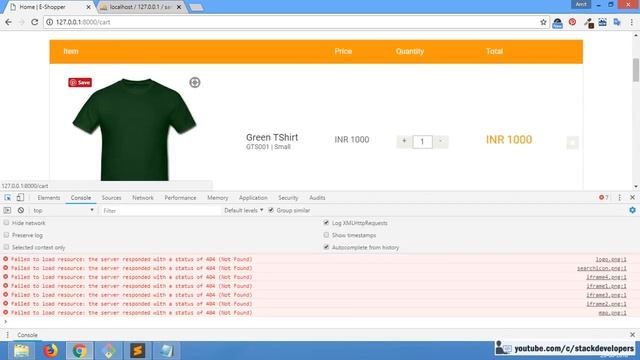The image size is (640, 360).
Task: Open the Audits tab in DevTools
Action: point(317,198)
